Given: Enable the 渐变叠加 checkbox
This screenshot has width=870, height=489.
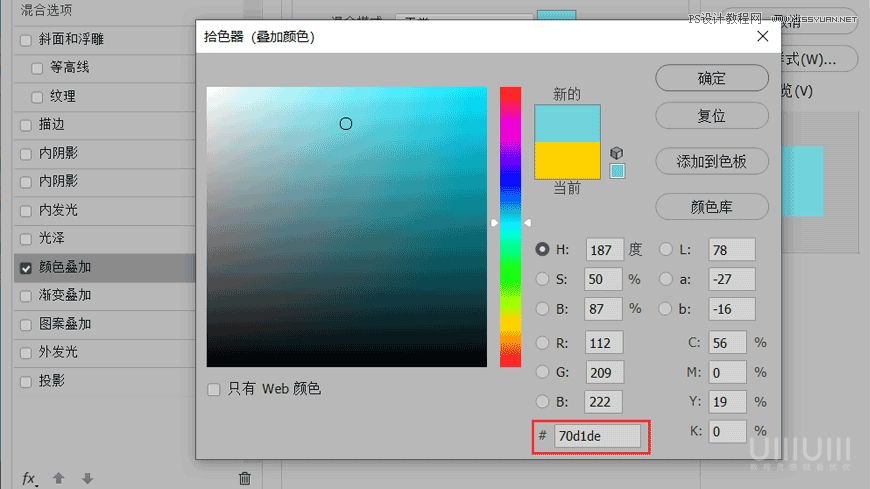Looking at the screenshot, I should [x=26, y=296].
